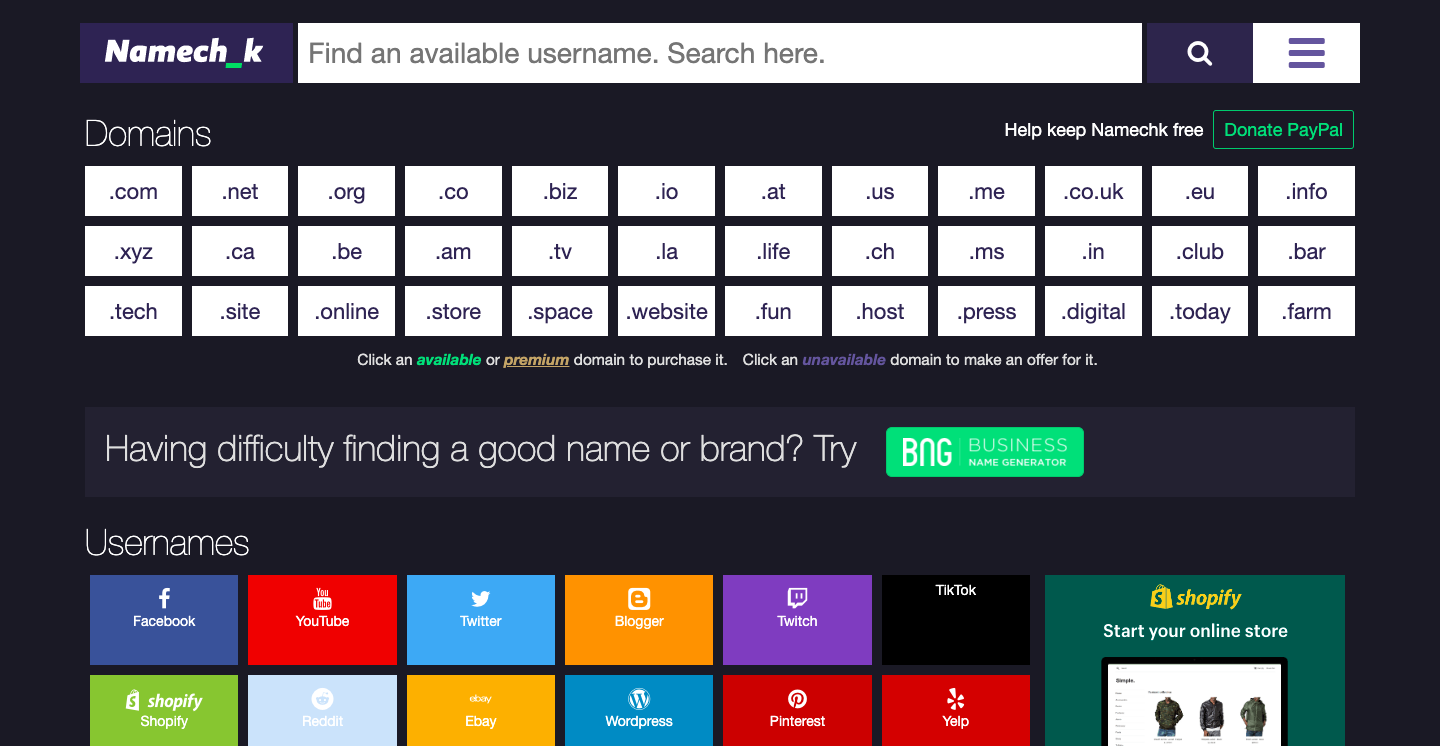Check username on Facebook tile
The image size is (1440, 746).
(164, 620)
